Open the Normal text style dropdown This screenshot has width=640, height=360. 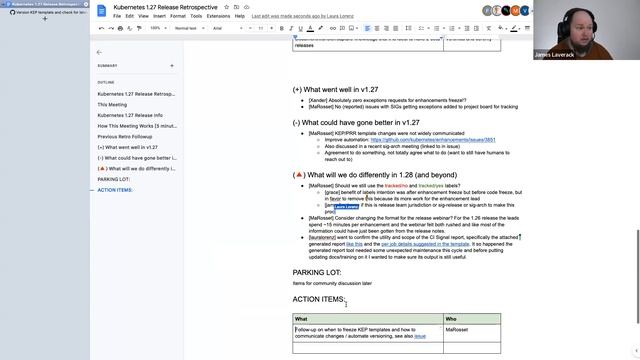point(189,28)
